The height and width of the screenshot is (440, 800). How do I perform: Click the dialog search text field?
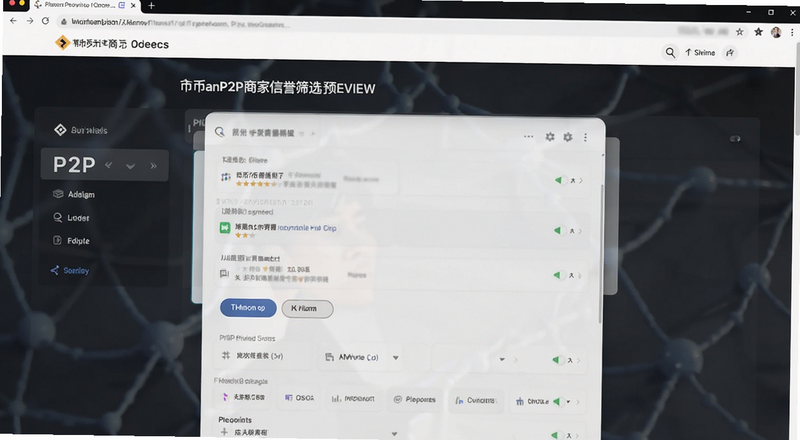point(265,133)
